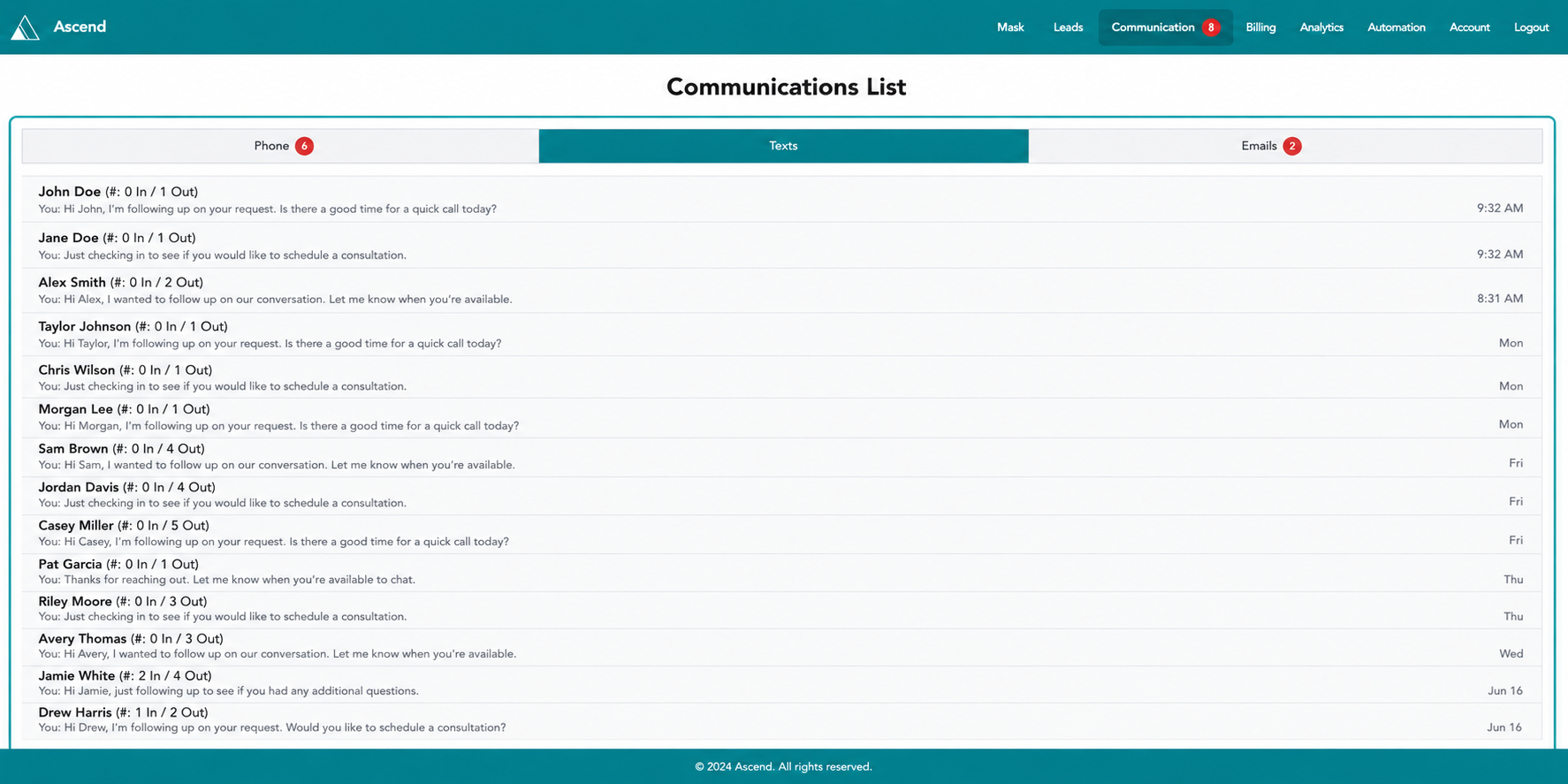1568x784 pixels.
Task: Select Morgan Lee's conversation row
Action: click(x=781, y=417)
